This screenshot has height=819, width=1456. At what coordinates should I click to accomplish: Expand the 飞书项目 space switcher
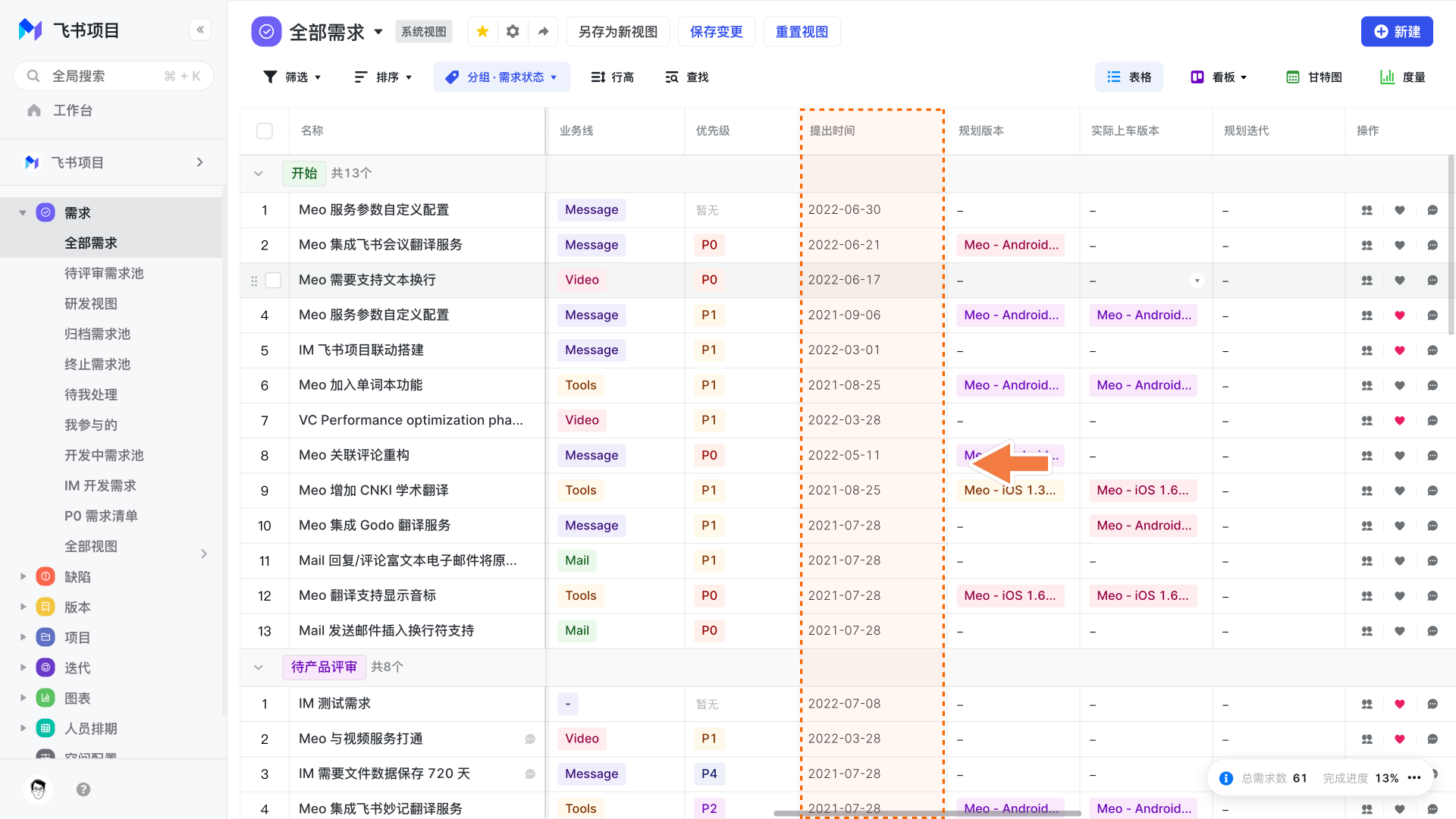[199, 162]
